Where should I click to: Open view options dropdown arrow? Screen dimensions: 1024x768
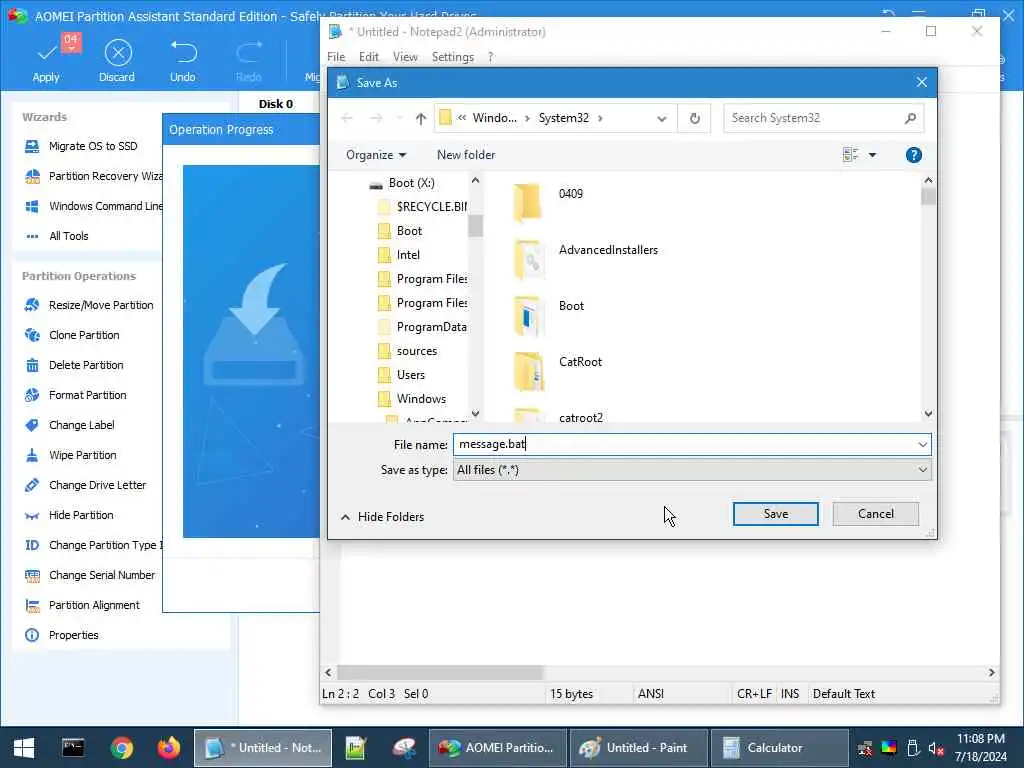coord(872,155)
